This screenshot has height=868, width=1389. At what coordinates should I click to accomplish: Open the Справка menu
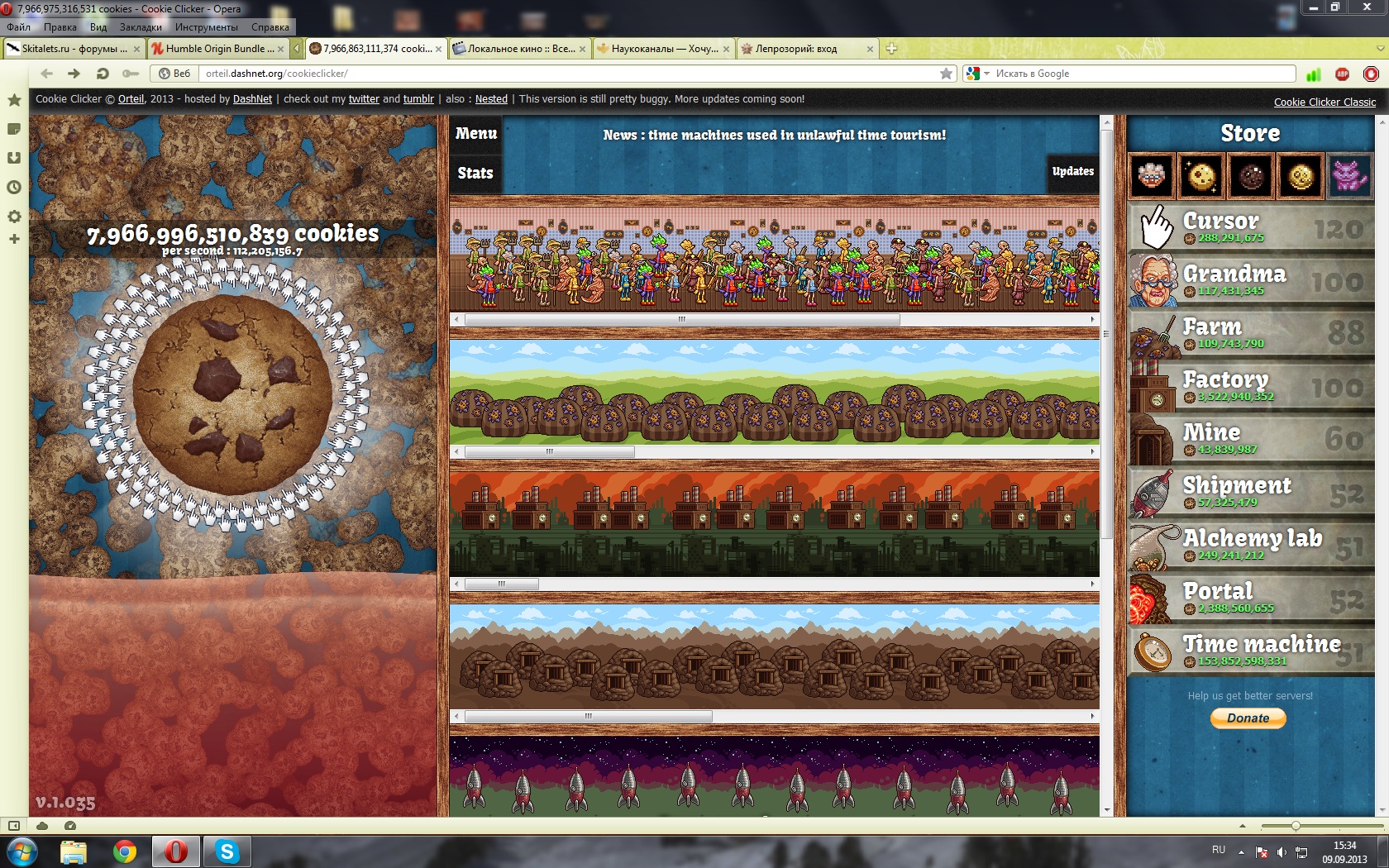(270, 27)
